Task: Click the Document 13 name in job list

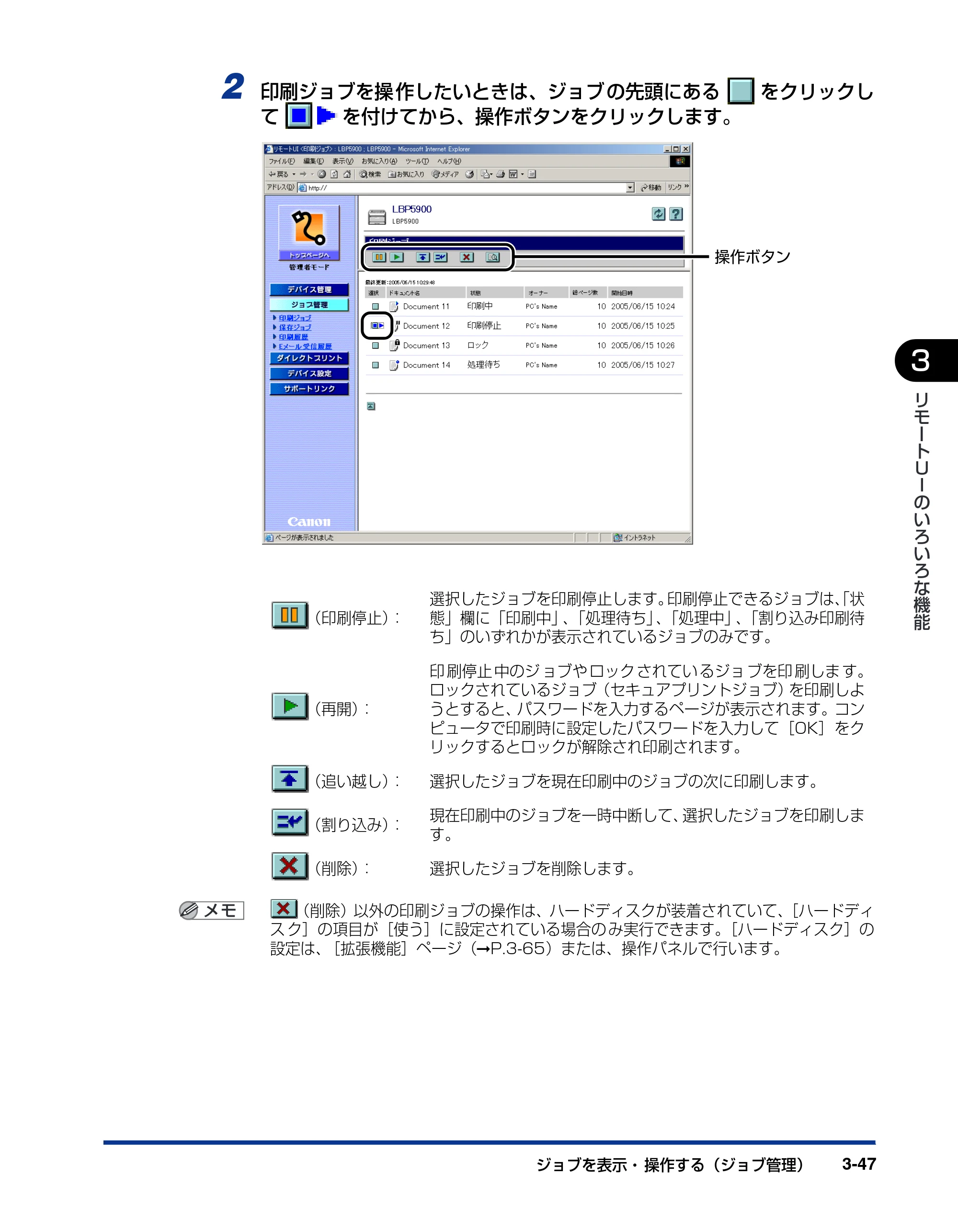Action: point(426,345)
